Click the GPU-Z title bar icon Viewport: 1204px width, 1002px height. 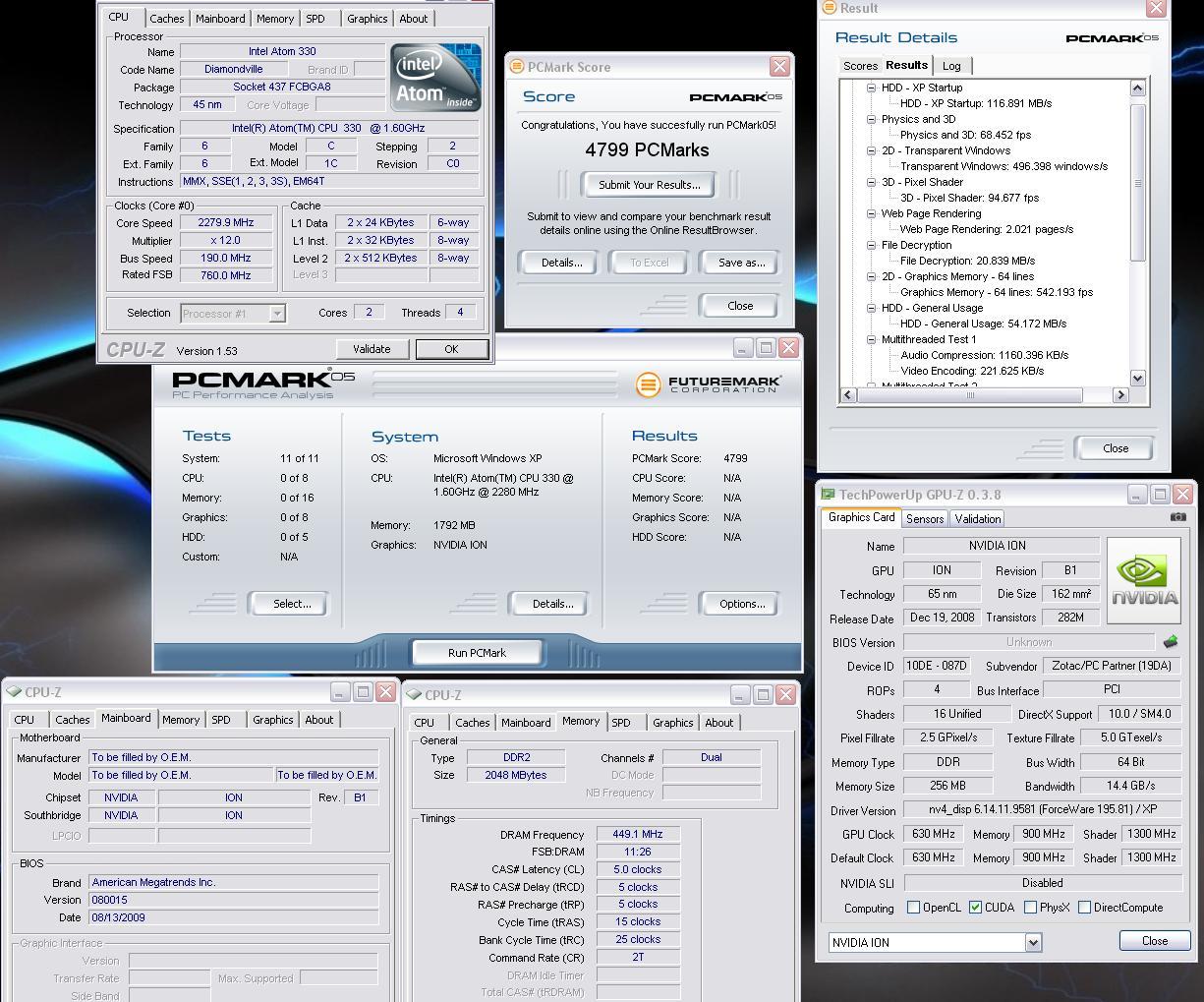click(x=828, y=495)
